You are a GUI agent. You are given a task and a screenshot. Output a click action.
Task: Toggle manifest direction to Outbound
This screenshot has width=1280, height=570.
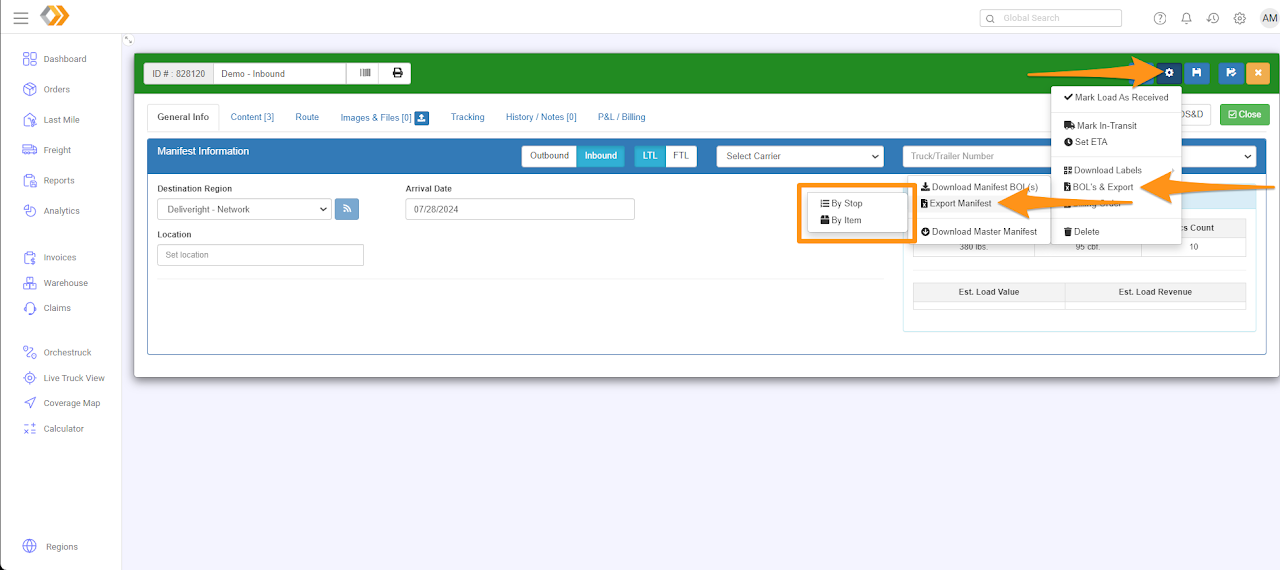[x=549, y=156]
